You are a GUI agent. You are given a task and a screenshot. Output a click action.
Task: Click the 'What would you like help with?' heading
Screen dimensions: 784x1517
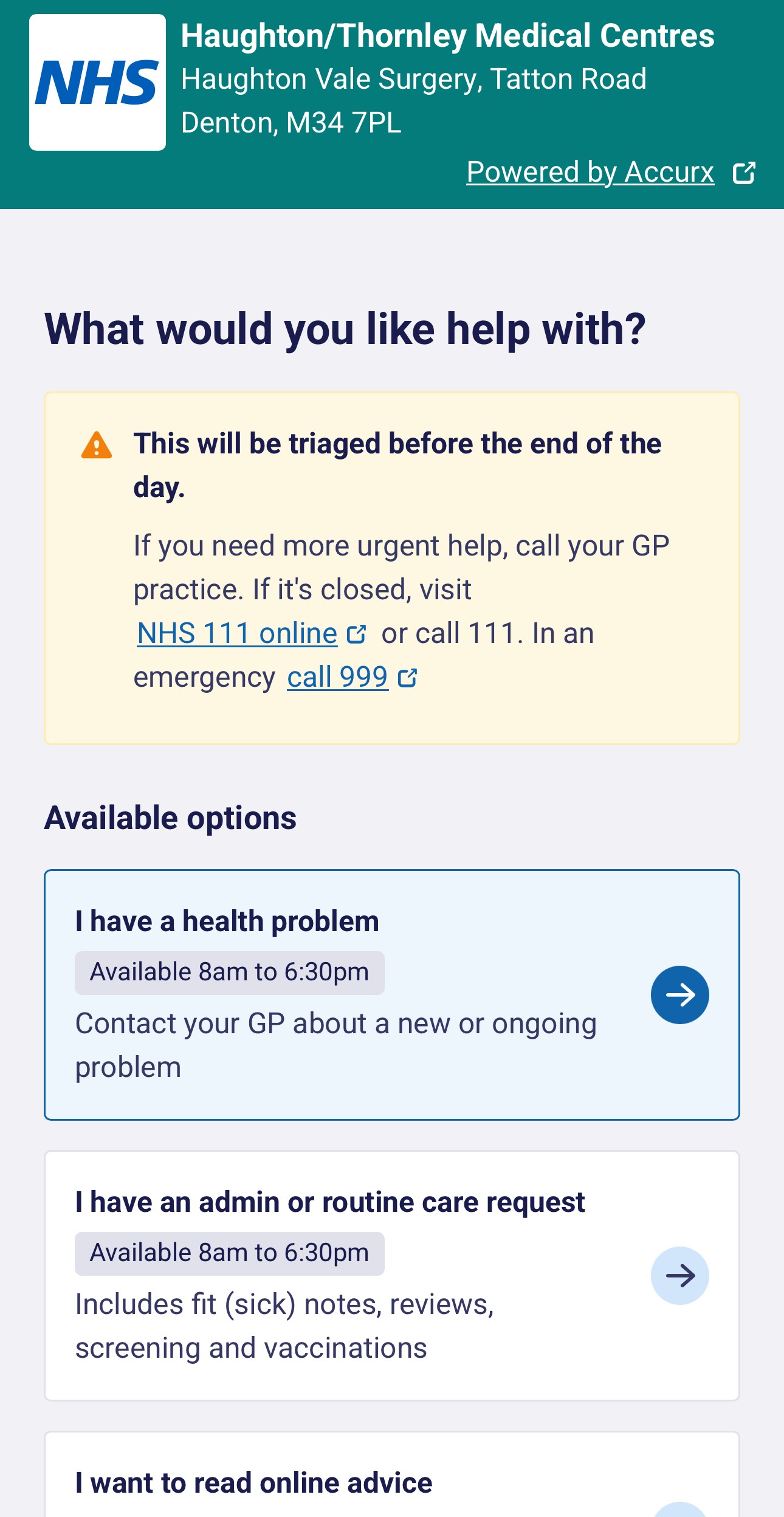point(345,329)
